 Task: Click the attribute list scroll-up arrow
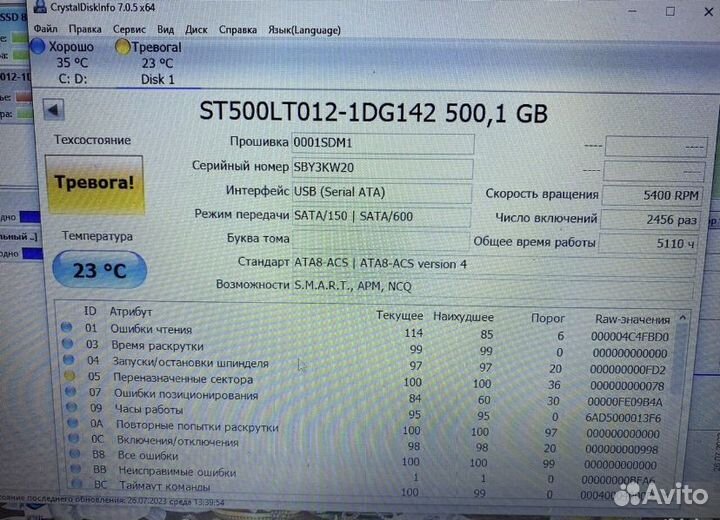tap(683, 318)
